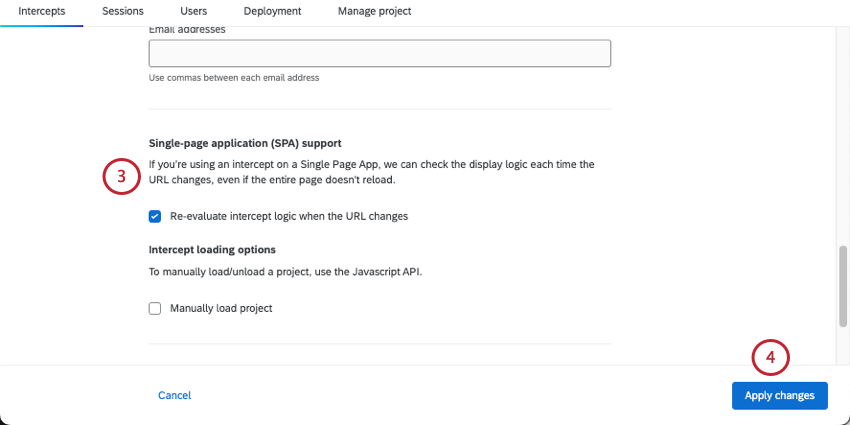Image resolution: width=850 pixels, height=425 pixels.
Task: Click the 'Re-evaluate intercept logic when the URL changes' label
Action: click(289, 216)
